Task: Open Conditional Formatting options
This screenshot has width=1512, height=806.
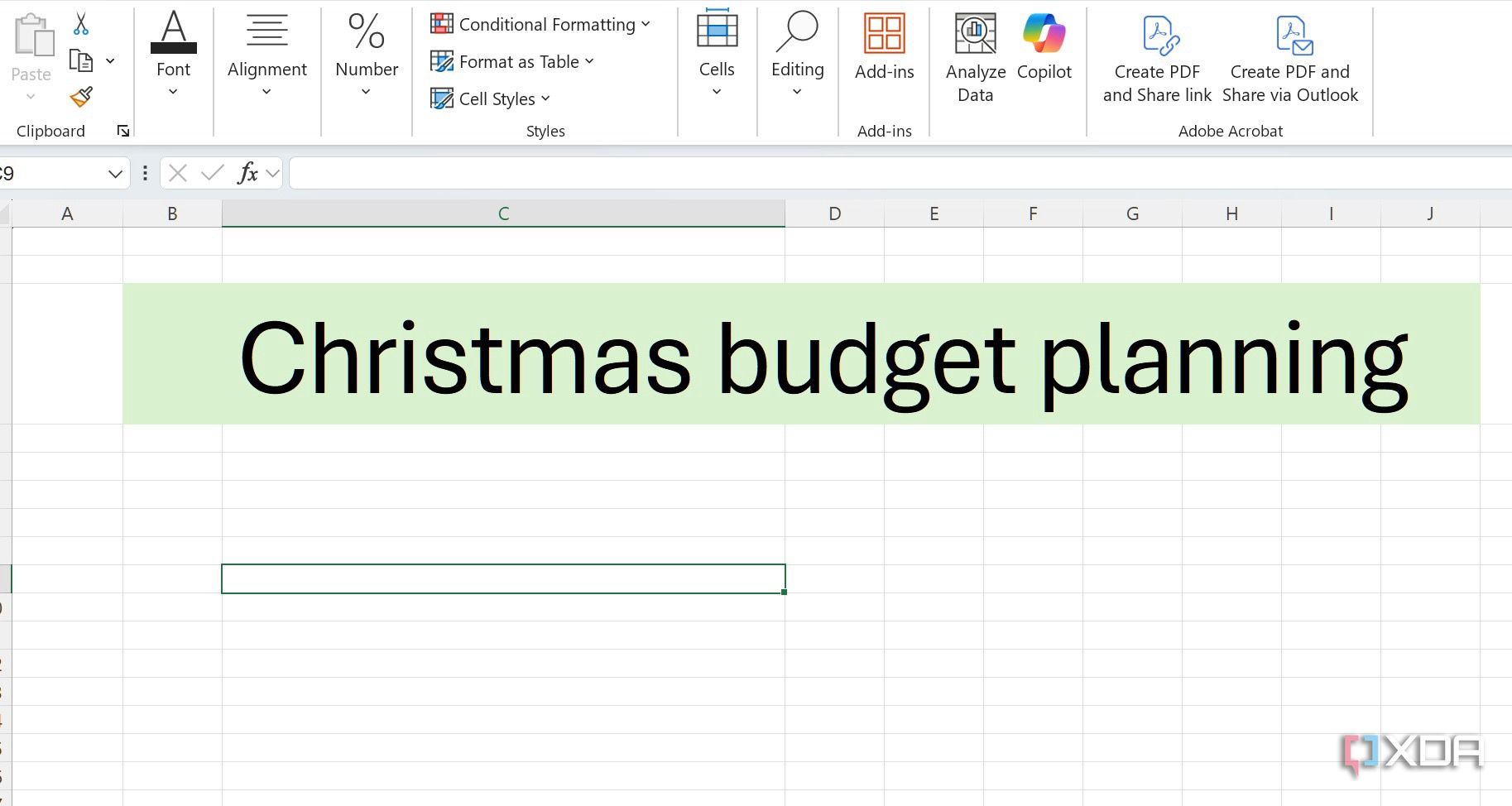Action: tap(540, 24)
